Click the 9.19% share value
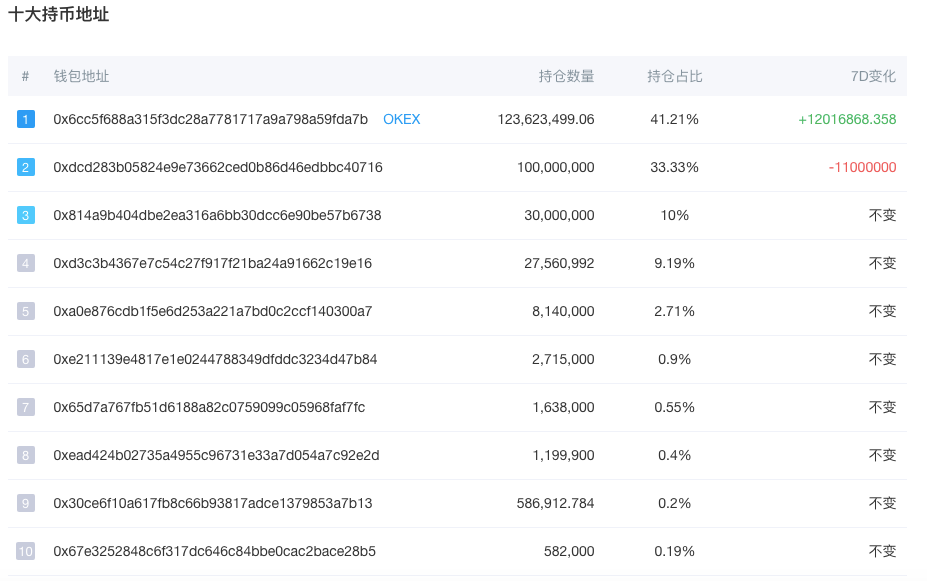Screen dimensions: 927x581 pyautogui.click(x=675, y=263)
